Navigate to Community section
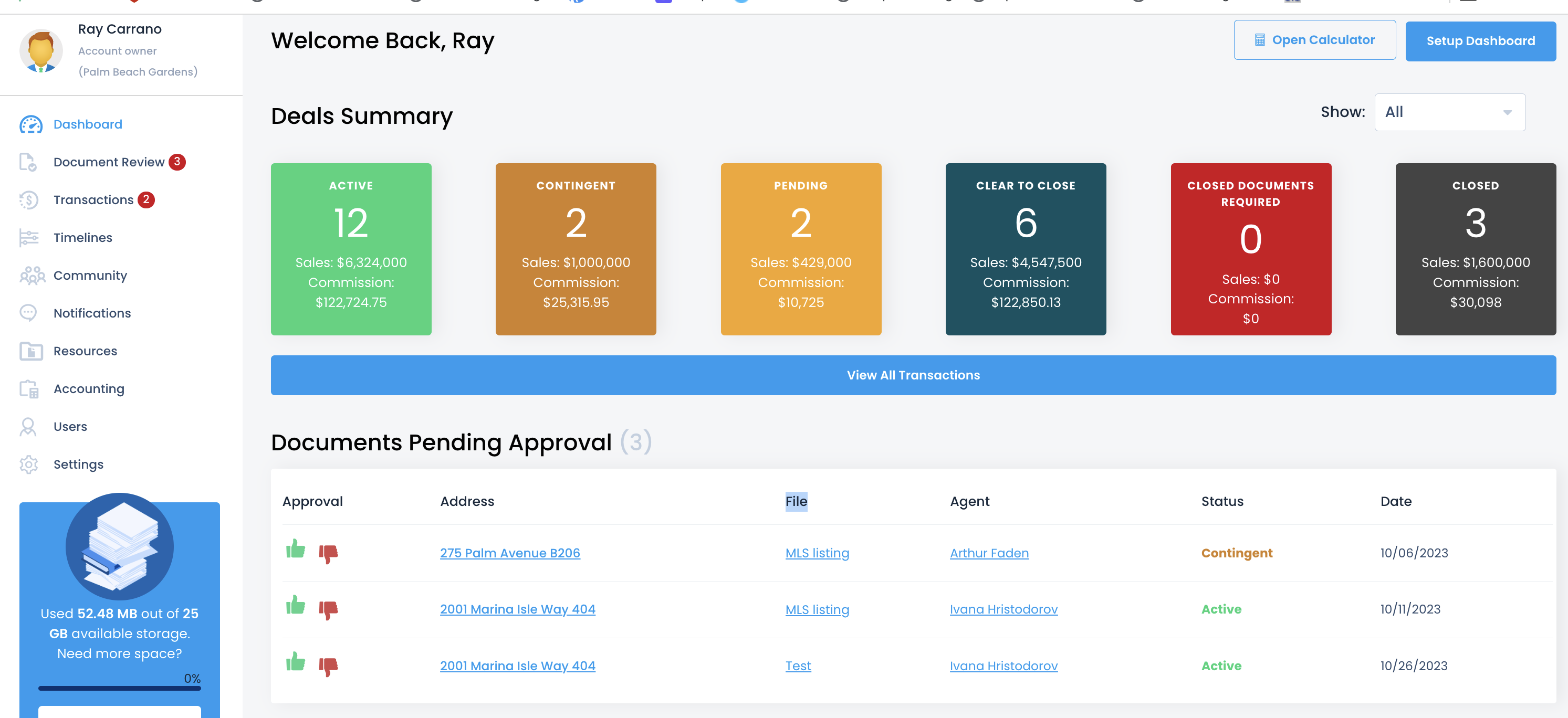Screen dimensions: 1568x718 90,276
